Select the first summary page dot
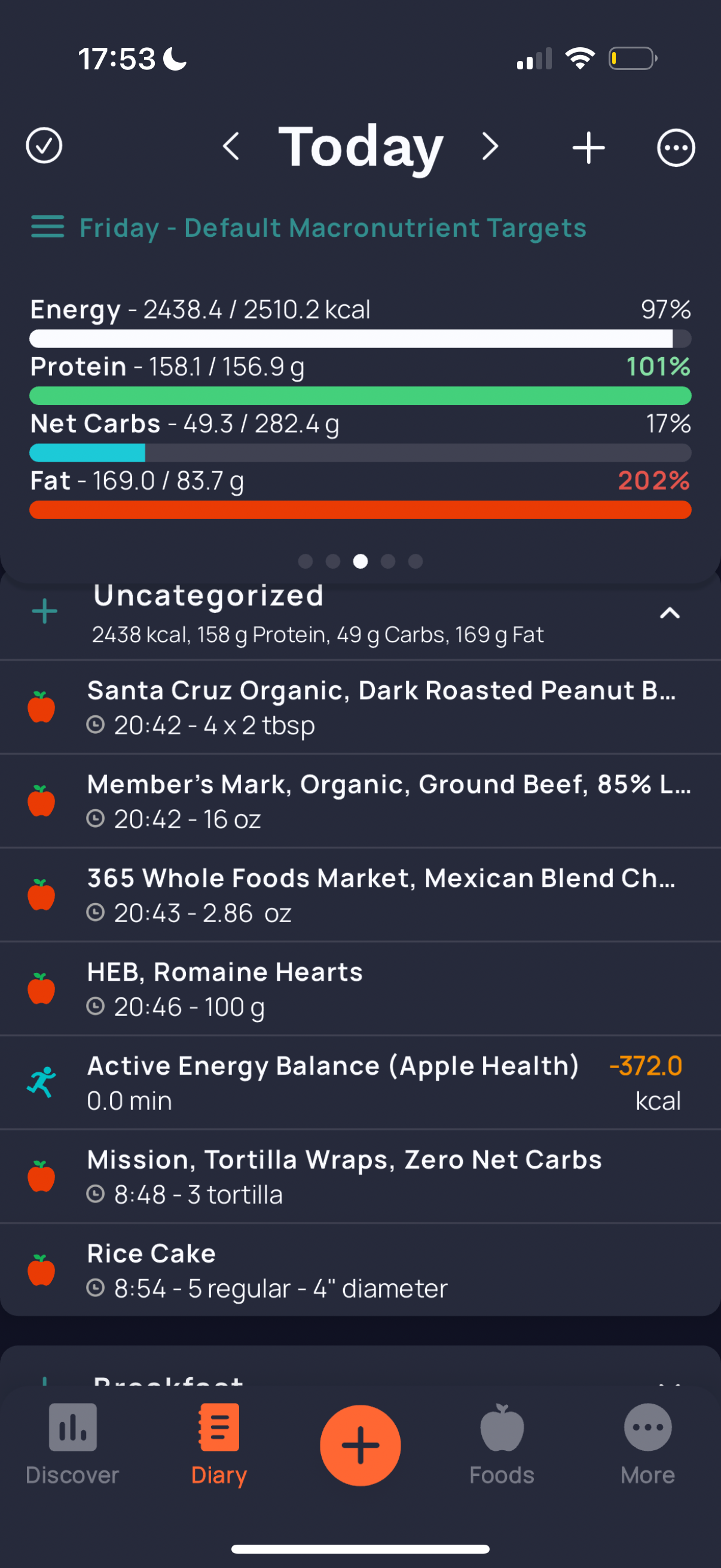Screen dimensions: 721x1568 point(305,561)
